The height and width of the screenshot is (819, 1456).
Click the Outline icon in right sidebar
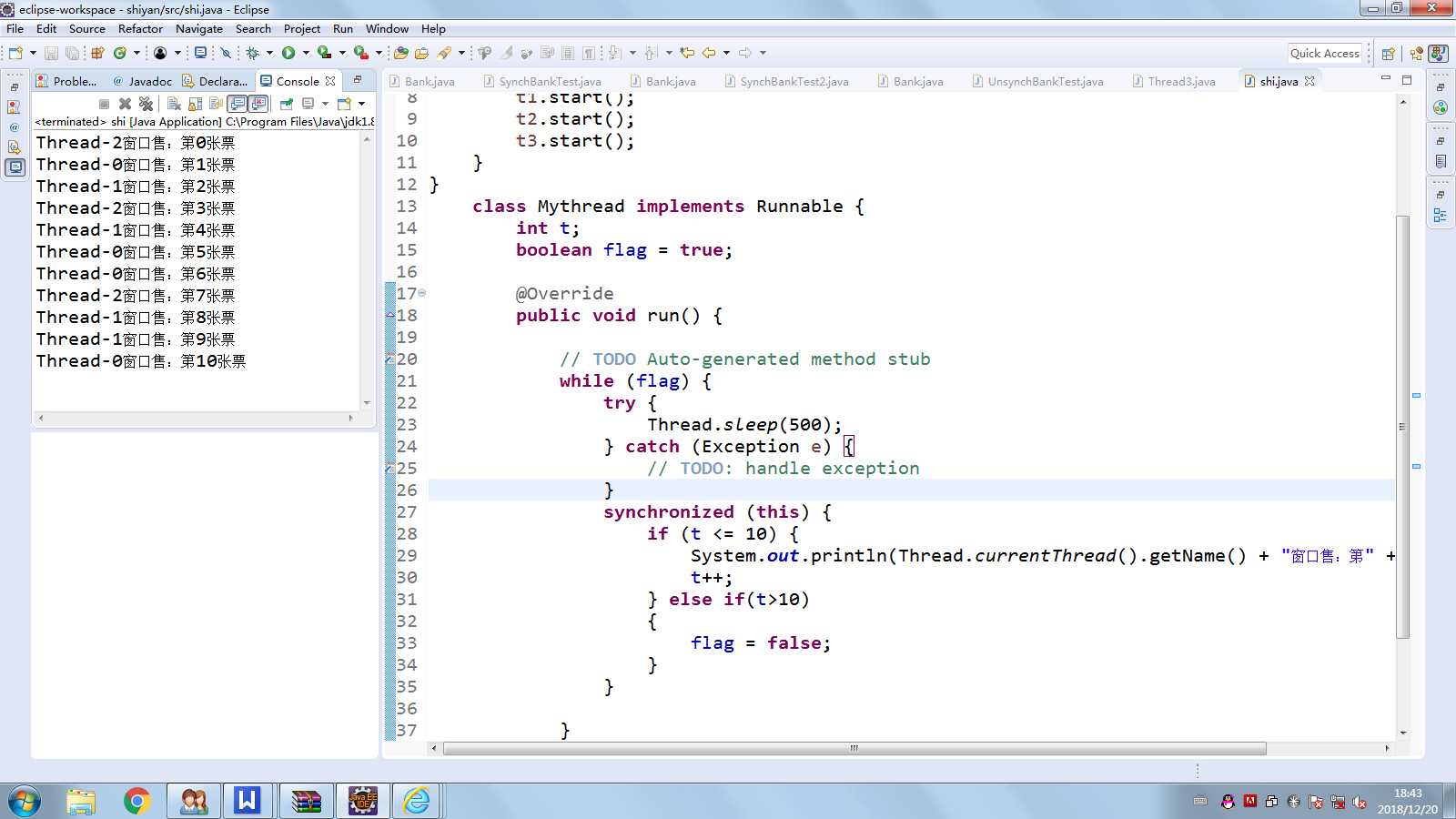pos(1440,216)
